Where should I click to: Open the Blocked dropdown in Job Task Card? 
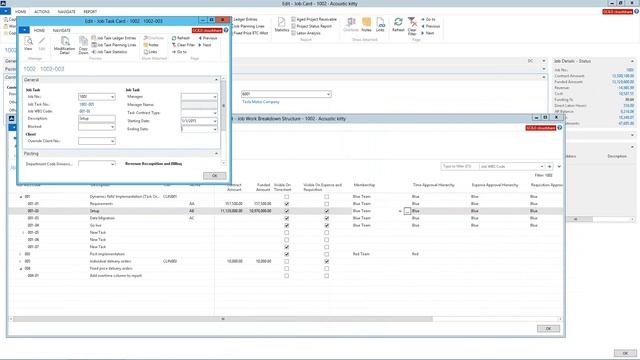(112, 127)
